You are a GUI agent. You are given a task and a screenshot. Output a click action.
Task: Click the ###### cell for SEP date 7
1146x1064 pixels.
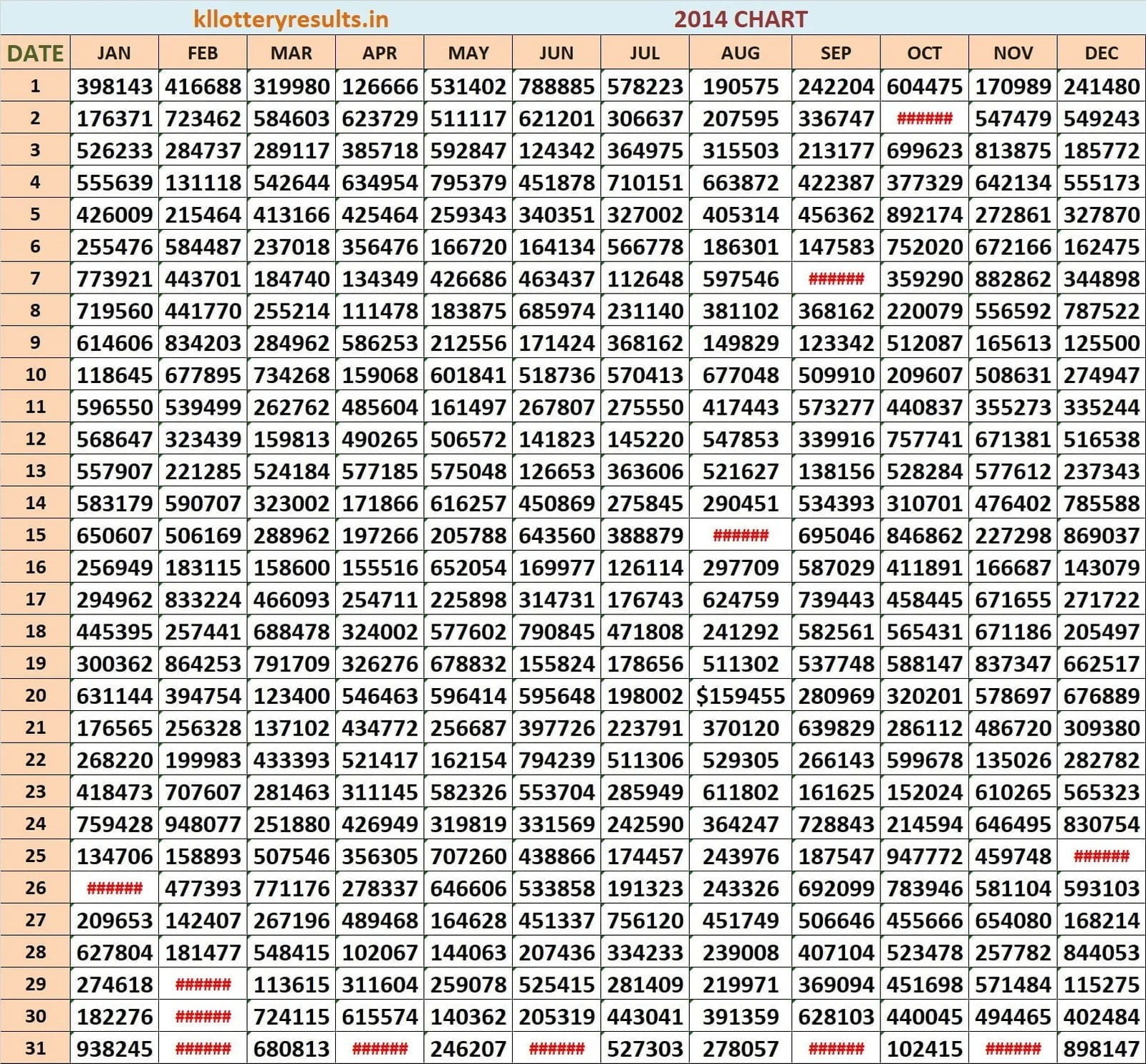coord(837,279)
